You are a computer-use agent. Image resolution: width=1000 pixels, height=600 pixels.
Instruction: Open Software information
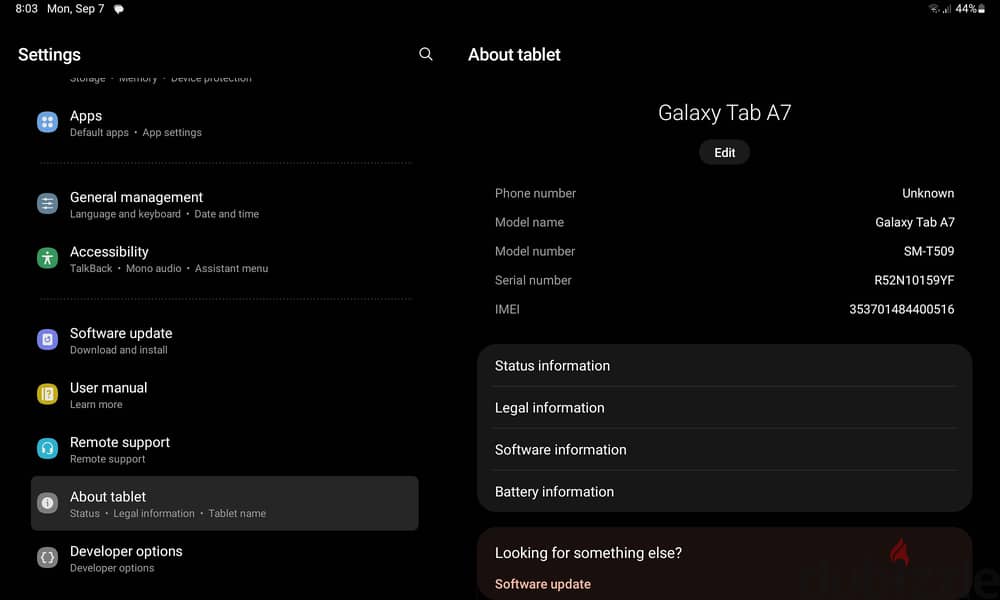coord(724,450)
